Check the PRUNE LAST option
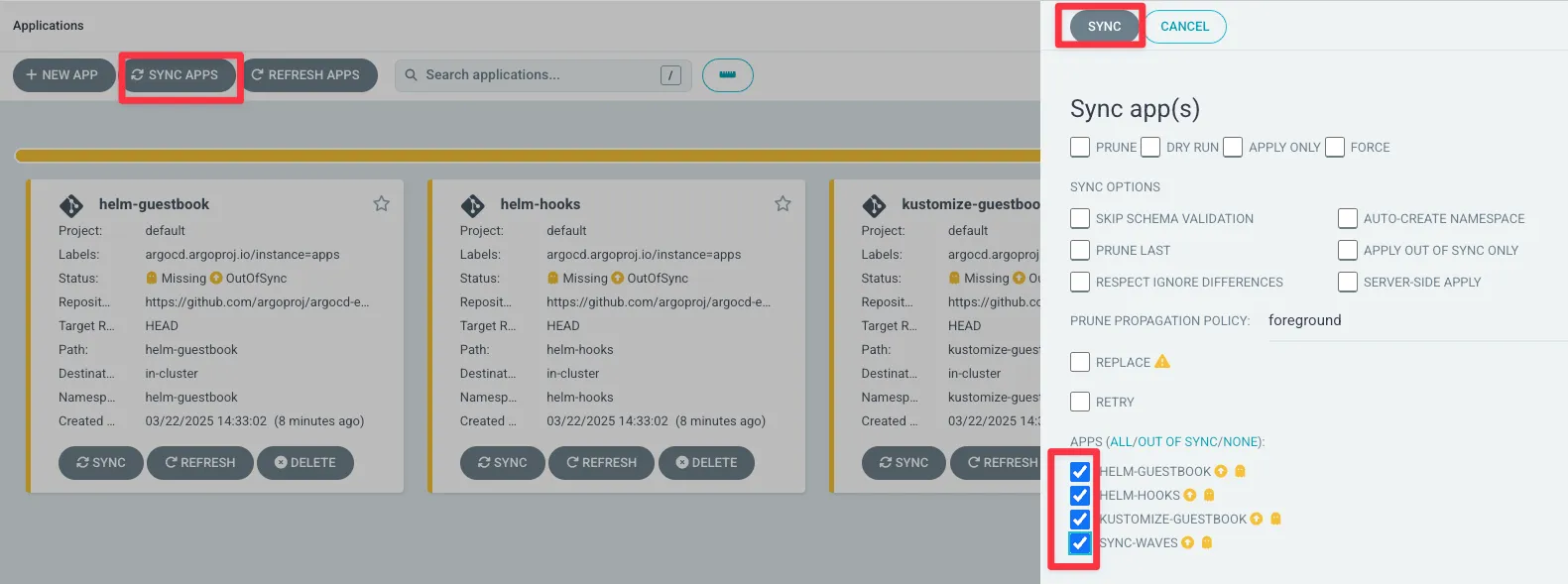The height and width of the screenshot is (584, 1568). pos(1080,250)
